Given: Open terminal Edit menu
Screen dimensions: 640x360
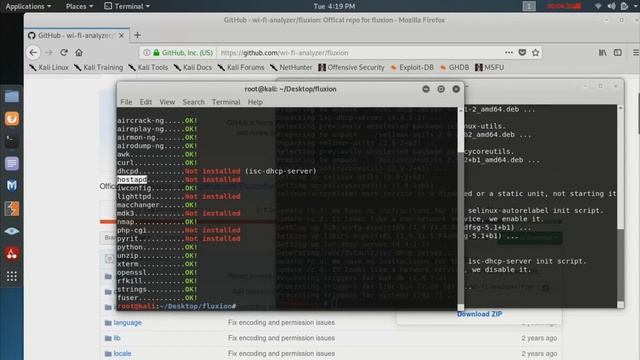Looking at the screenshot, I should [145, 102].
